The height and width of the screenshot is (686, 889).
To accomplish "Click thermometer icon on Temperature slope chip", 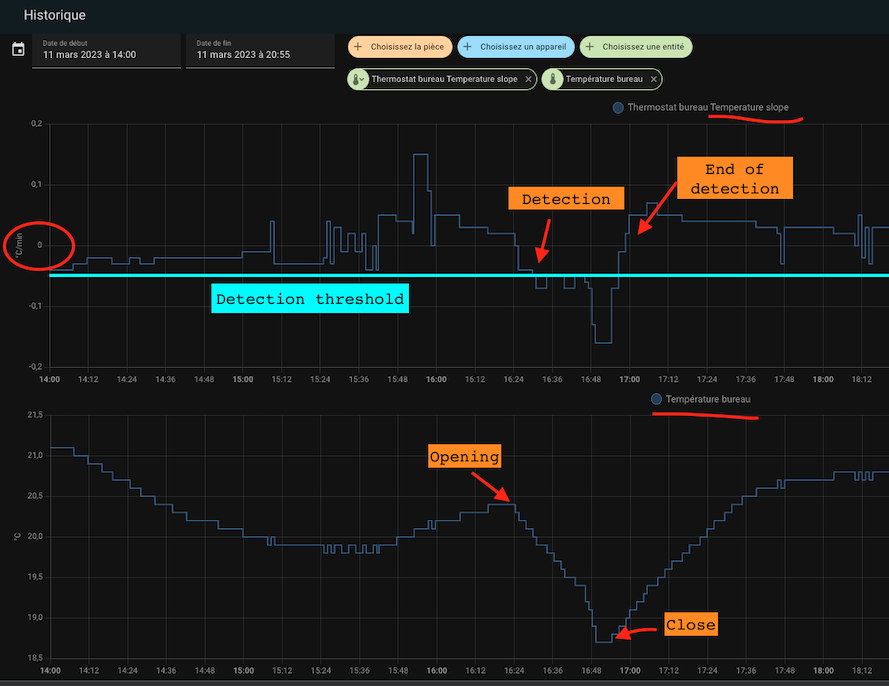I will point(359,79).
